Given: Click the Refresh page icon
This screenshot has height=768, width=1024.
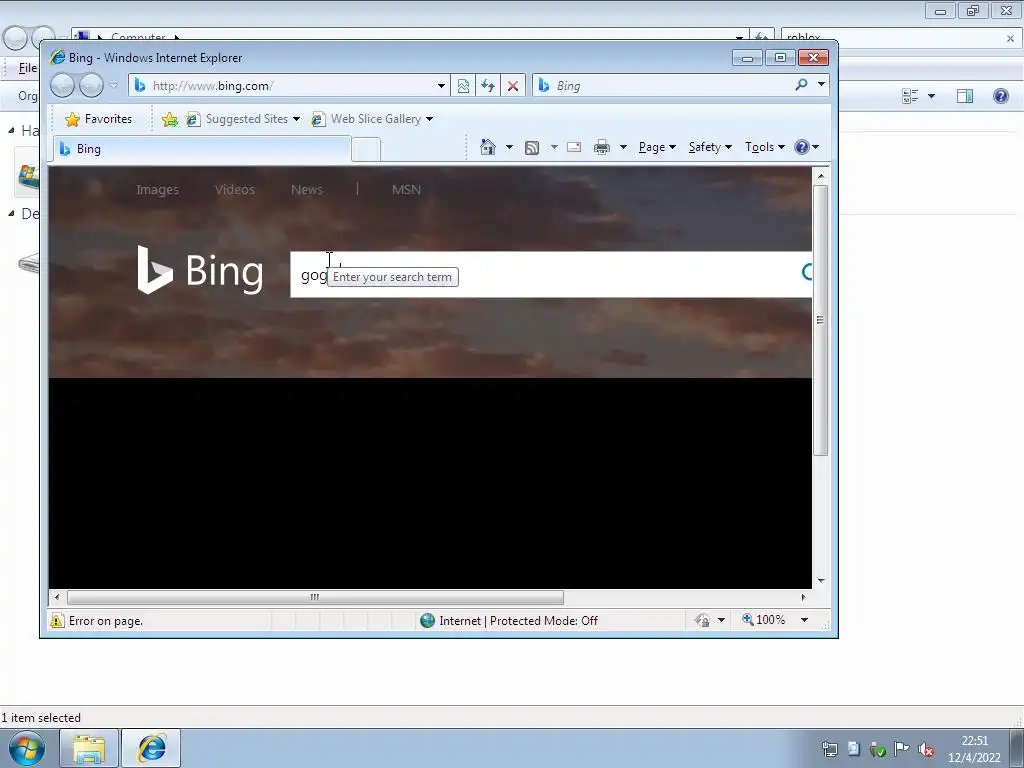Looking at the screenshot, I should coord(488,86).
